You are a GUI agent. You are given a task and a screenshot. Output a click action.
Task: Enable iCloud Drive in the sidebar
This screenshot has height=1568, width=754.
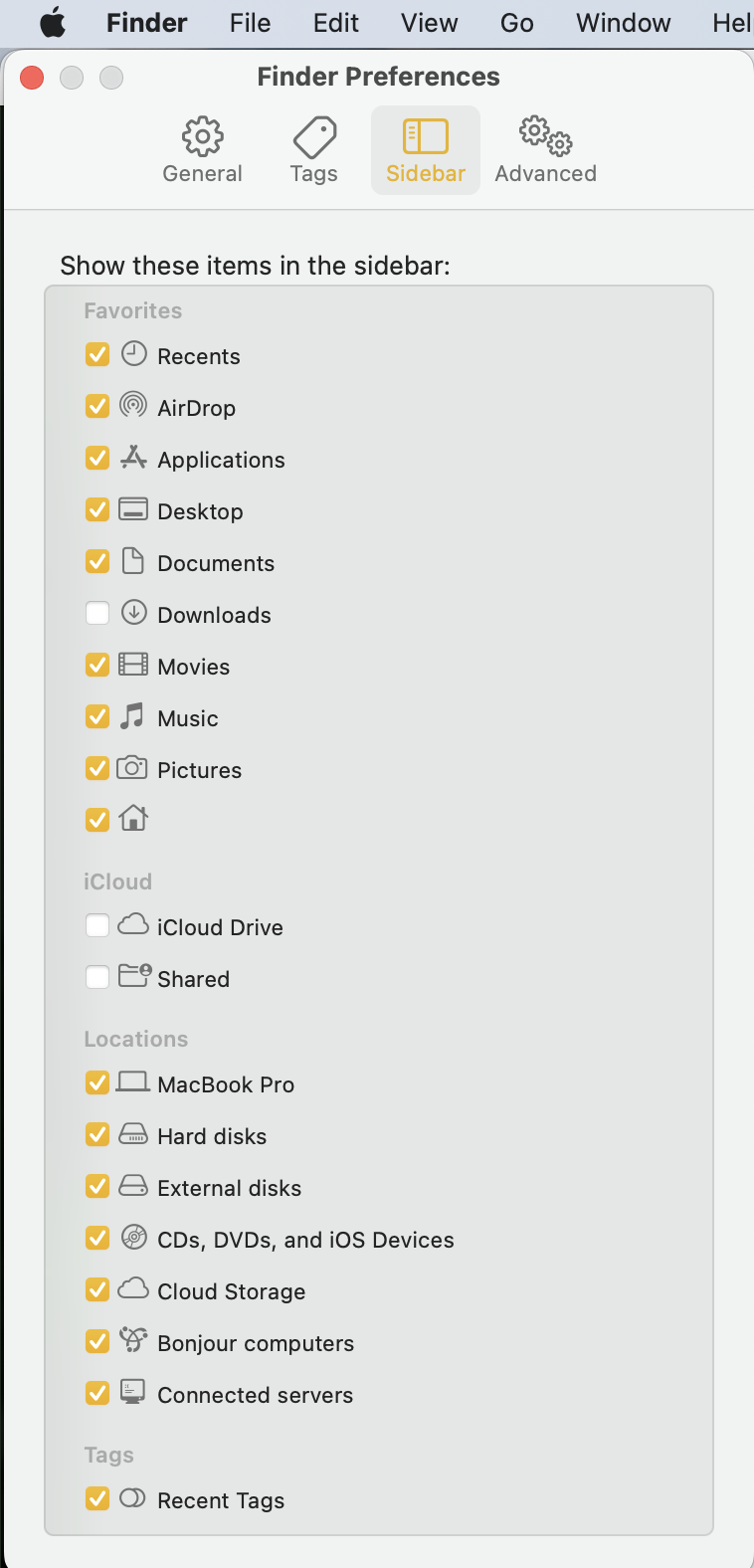[97, 925]
